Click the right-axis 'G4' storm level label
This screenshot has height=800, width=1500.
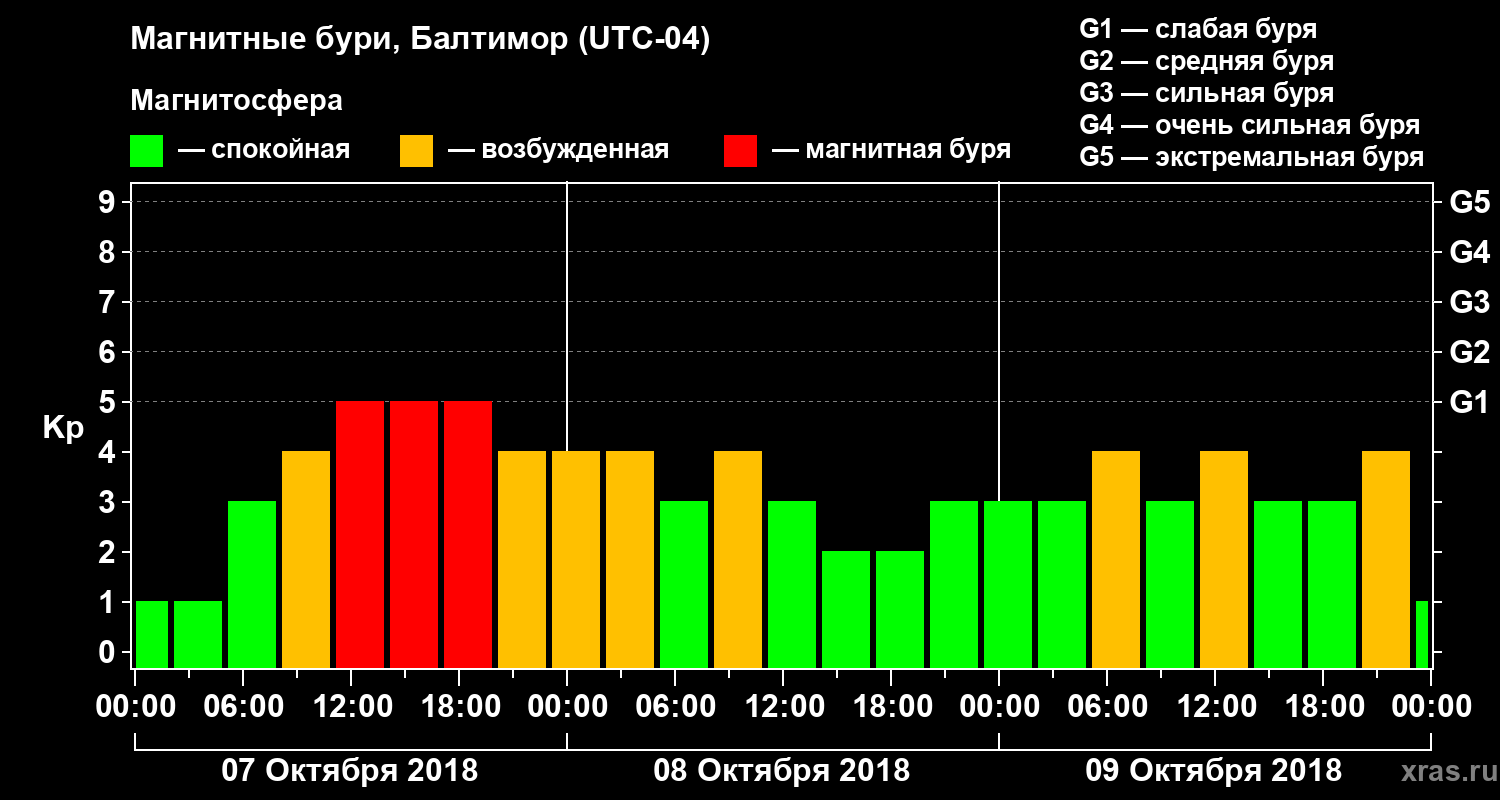(1469, 252)
